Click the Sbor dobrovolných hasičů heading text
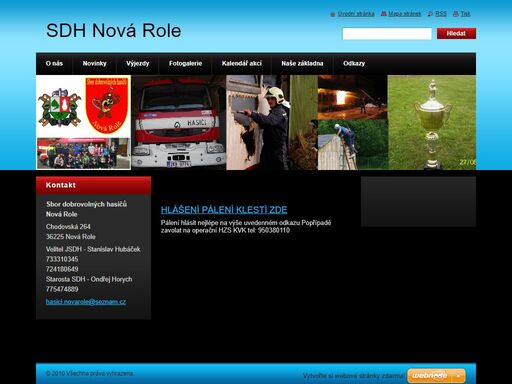This screenshot has height=384, width=512. click(x=87, y=204)
